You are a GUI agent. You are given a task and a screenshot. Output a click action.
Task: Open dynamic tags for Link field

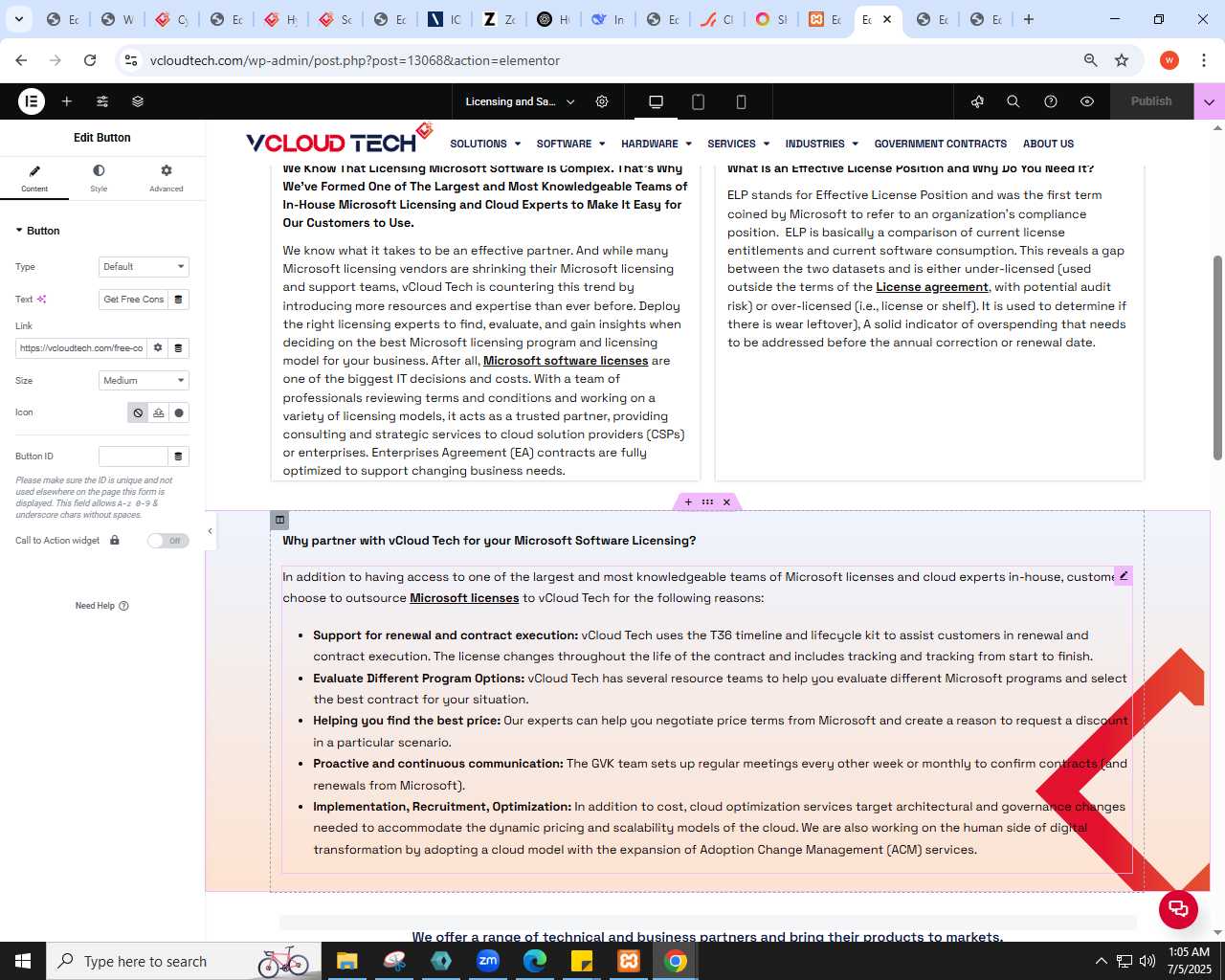click(x=178, y=348)
